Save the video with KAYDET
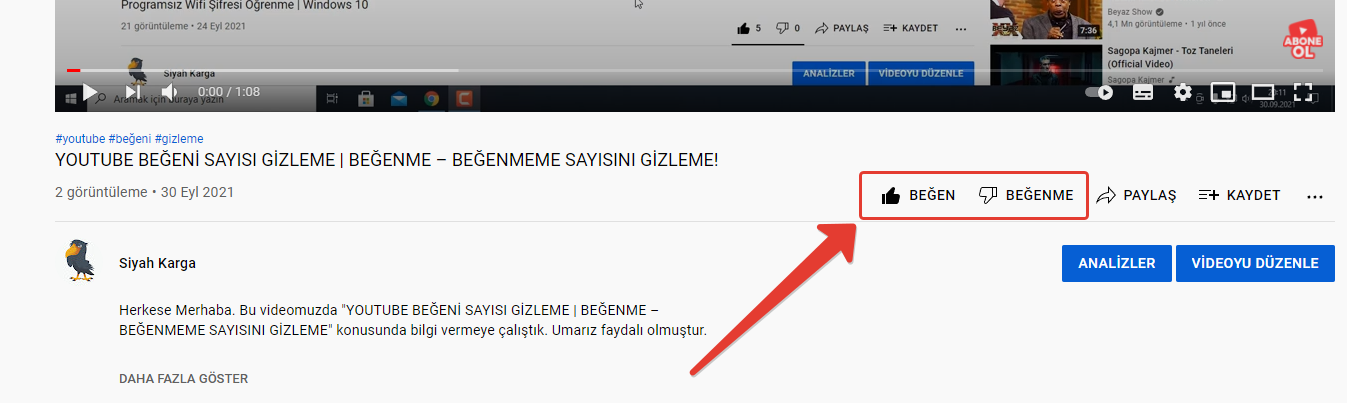This screenshot has width=1347, height=403. click(x=1239, y=195)
